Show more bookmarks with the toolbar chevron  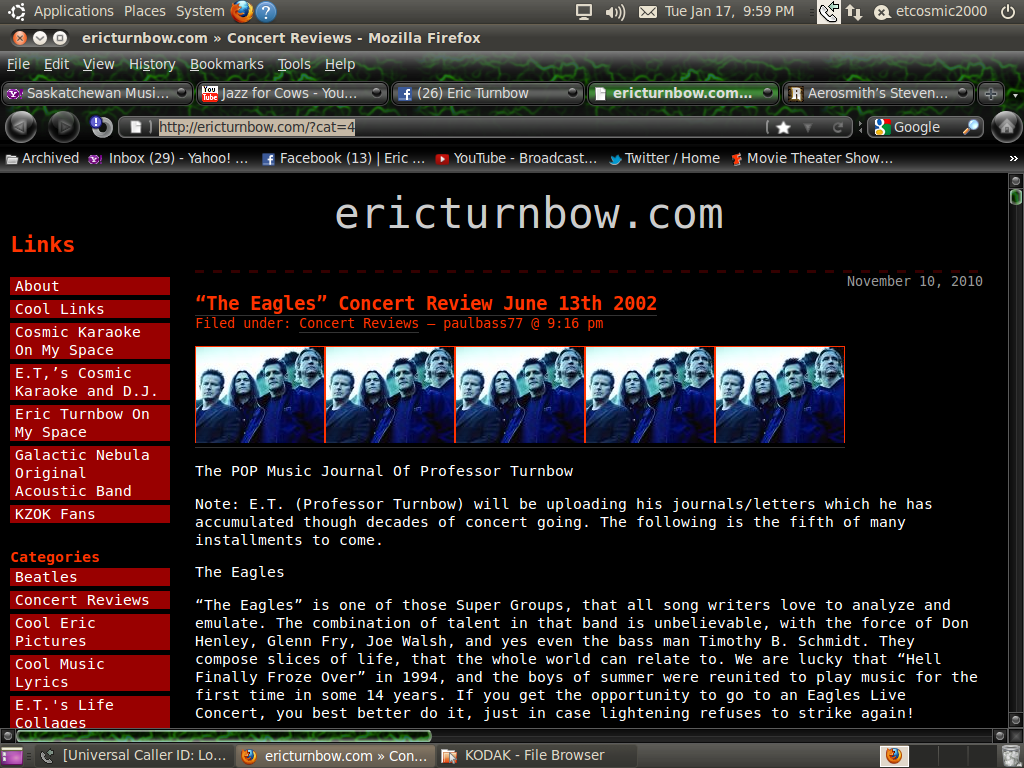point(1014,158)
